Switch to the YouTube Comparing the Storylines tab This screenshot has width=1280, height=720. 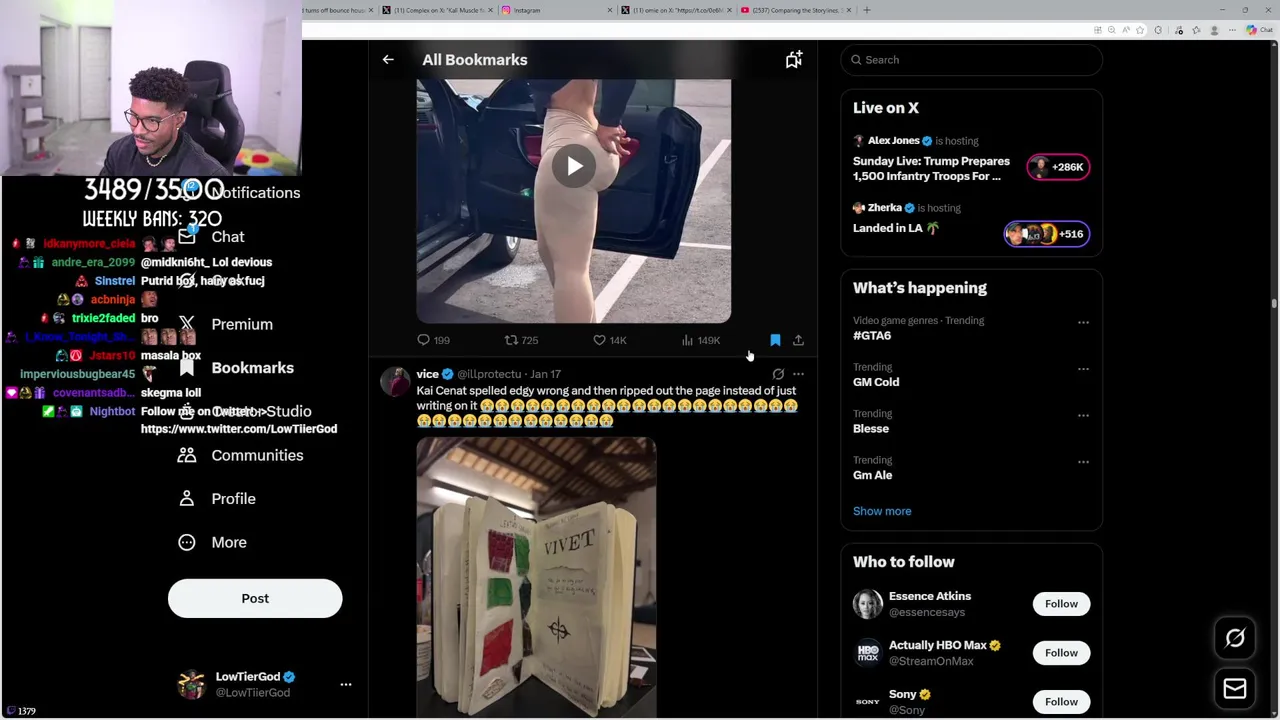pos(795,10)
